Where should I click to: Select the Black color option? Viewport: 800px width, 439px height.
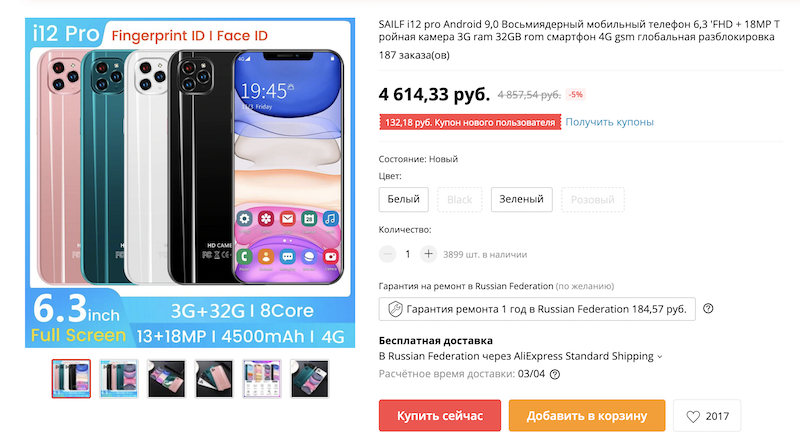[x=460, y=200]
